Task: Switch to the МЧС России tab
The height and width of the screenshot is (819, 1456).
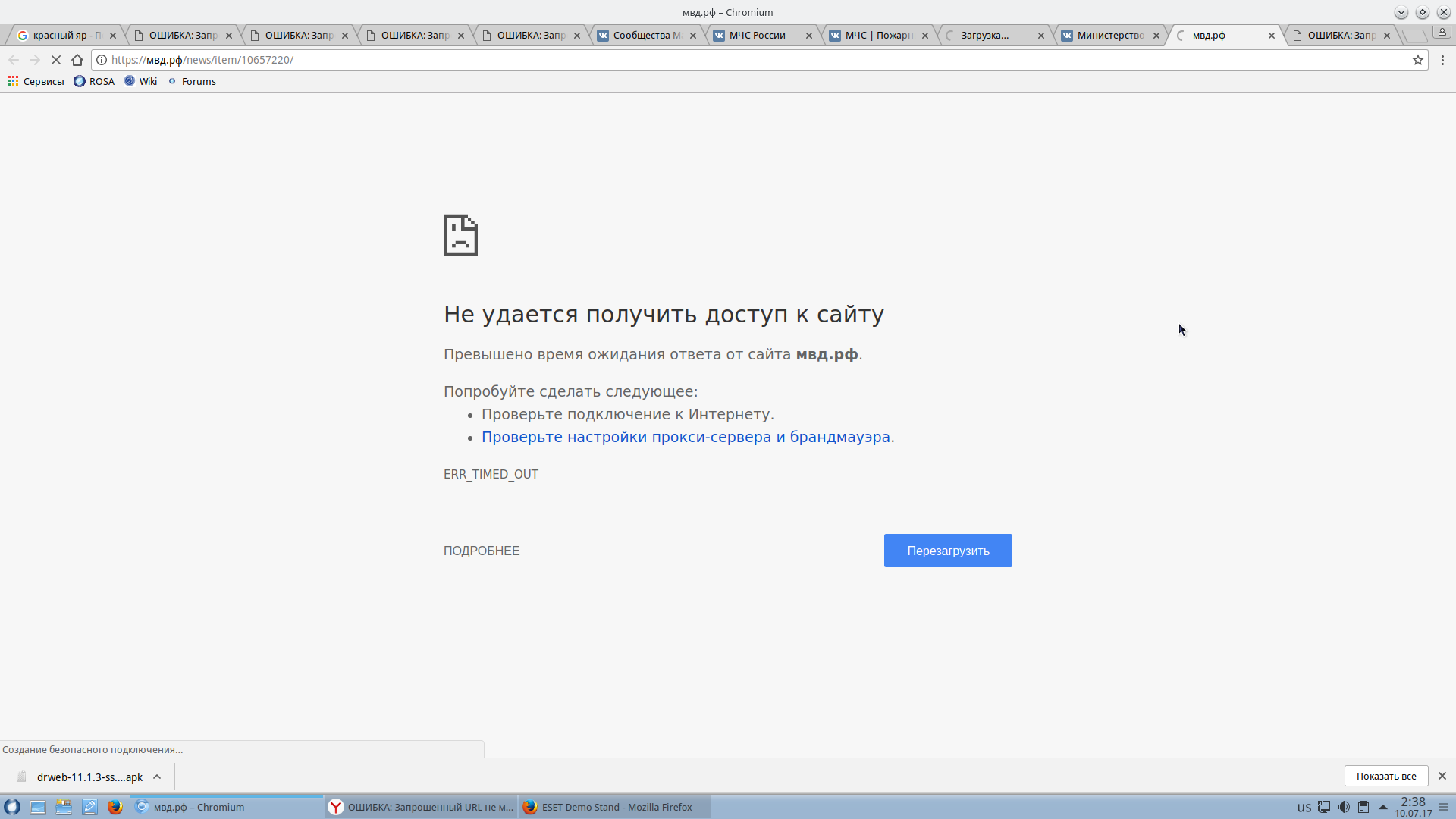Action: [x=757, y=35]
